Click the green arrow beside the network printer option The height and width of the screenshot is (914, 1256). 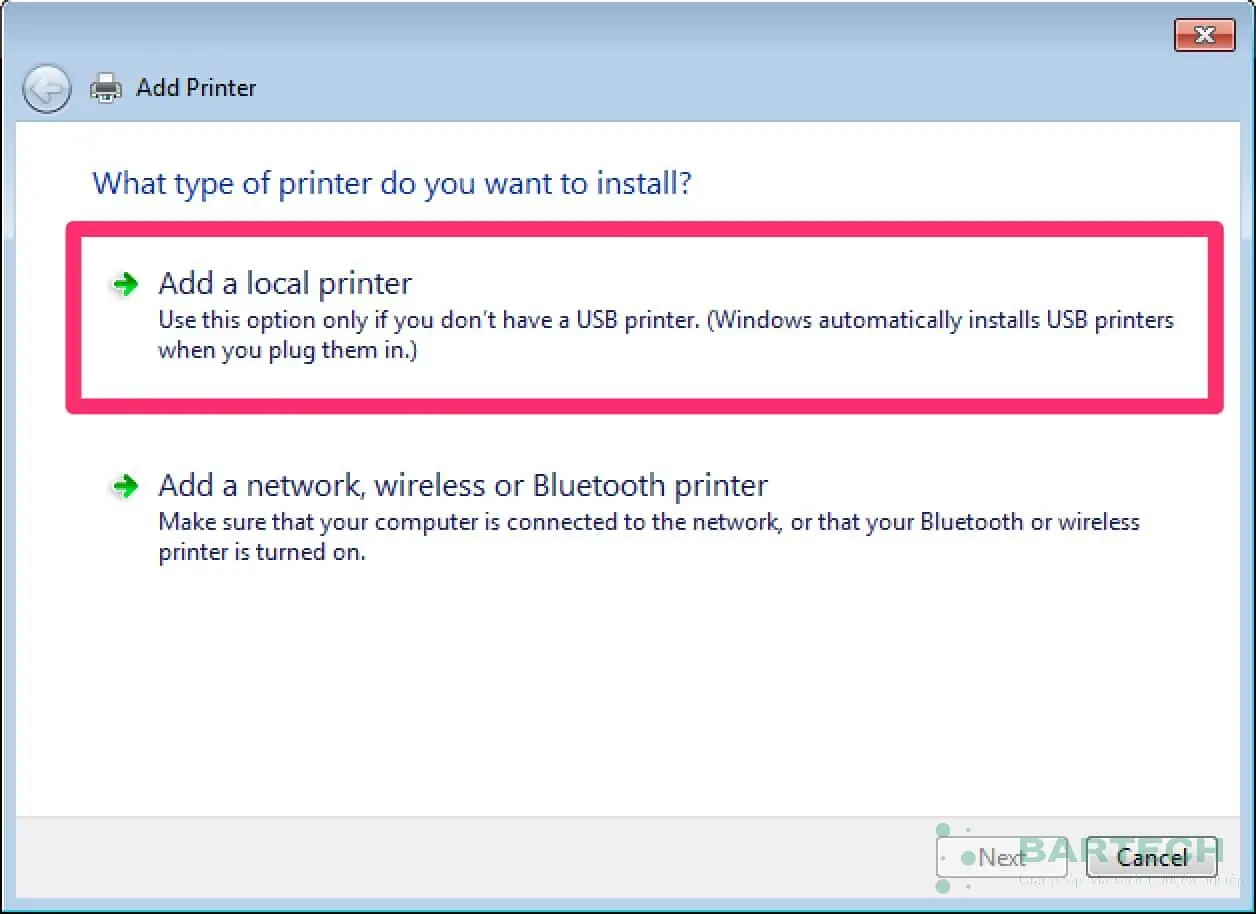tap(124, 485)
